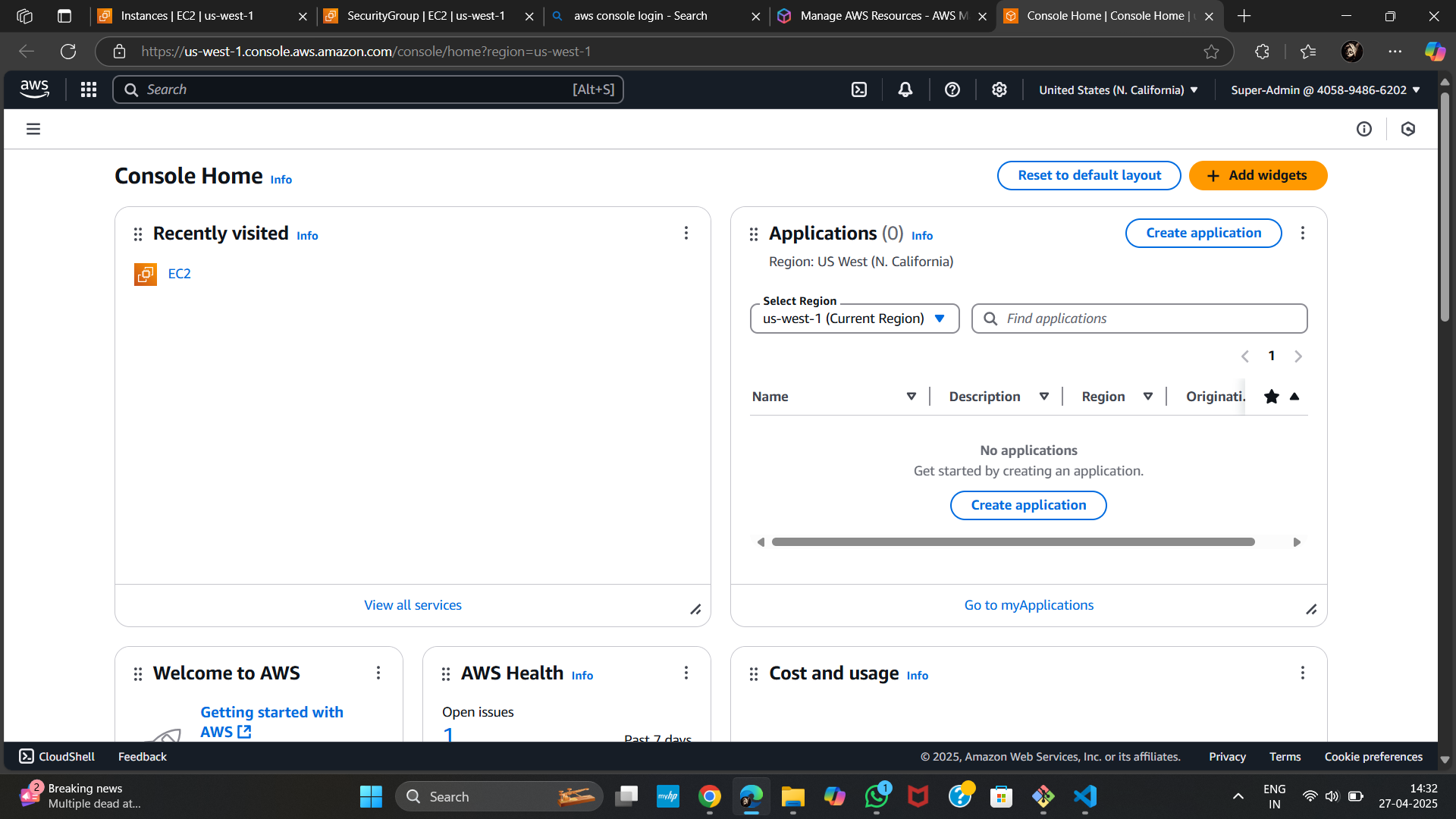Open Windows Start menu on taskbar
Viewport: 1456px width, 819px height.
click(371, 796)
